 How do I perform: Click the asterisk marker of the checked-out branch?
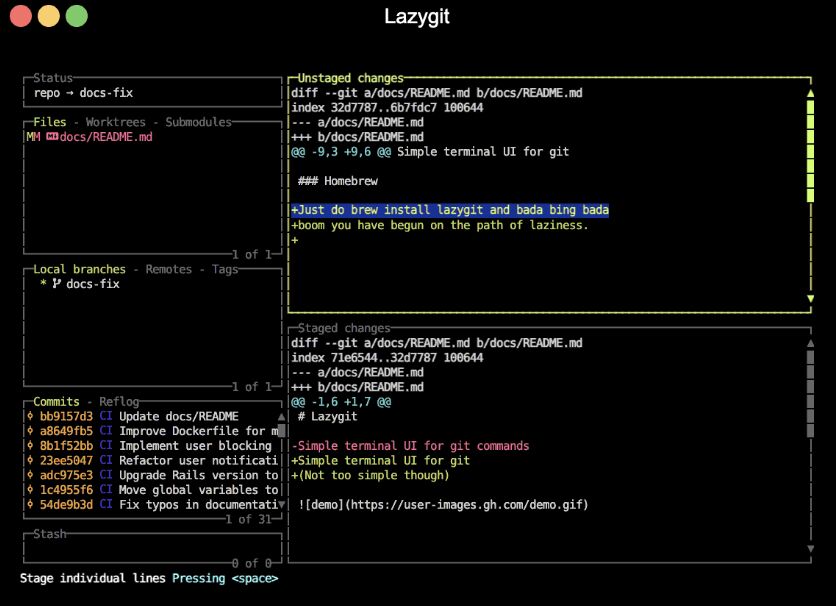coord(43,284)
